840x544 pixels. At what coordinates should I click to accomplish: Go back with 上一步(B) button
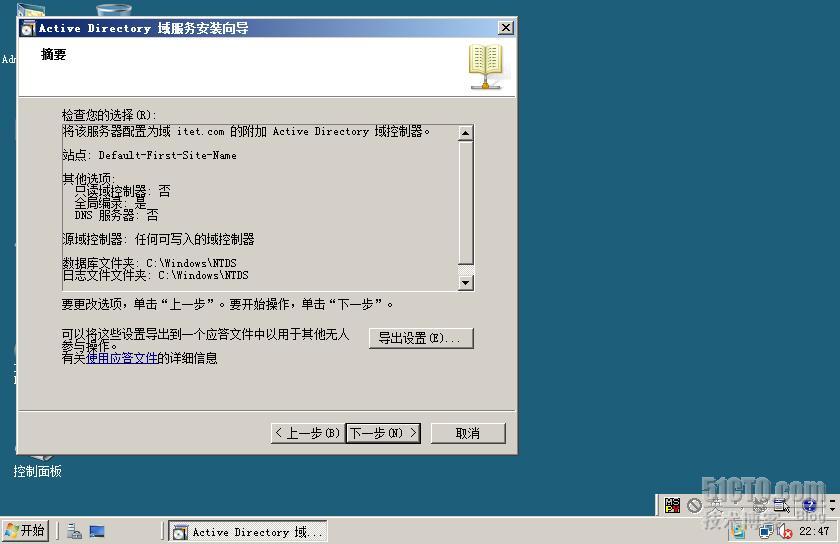tap(308, 433)
